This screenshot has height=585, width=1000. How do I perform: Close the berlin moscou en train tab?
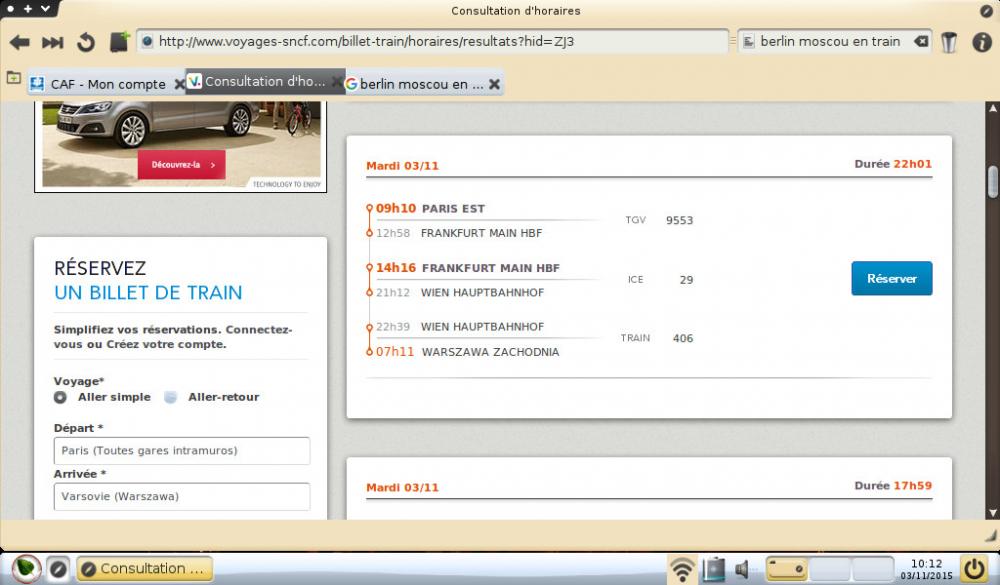[494, 84]
